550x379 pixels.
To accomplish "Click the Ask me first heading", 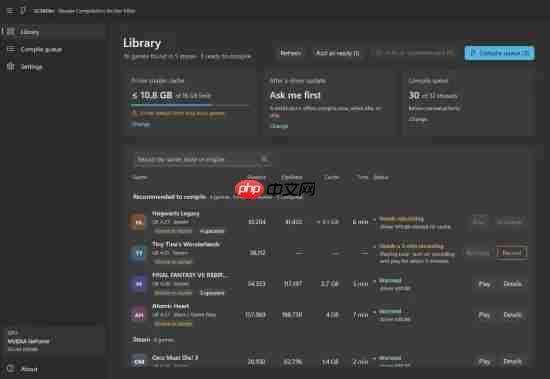I will [x=295, y=95].
